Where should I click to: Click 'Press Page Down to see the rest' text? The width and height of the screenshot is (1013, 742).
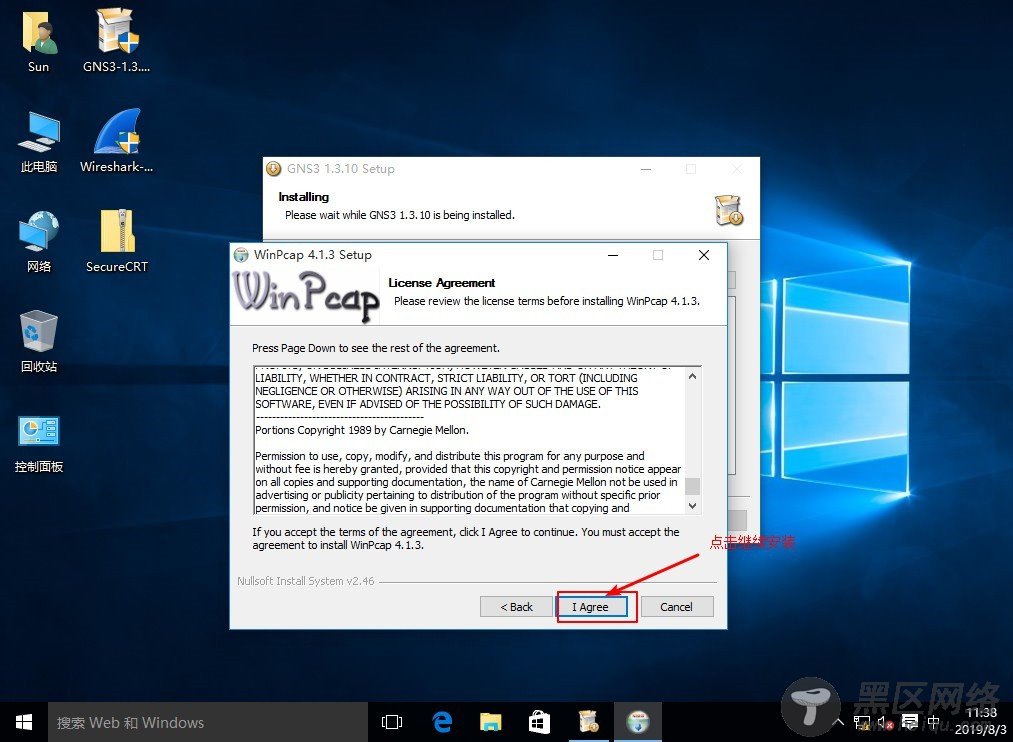pos(376,348)
